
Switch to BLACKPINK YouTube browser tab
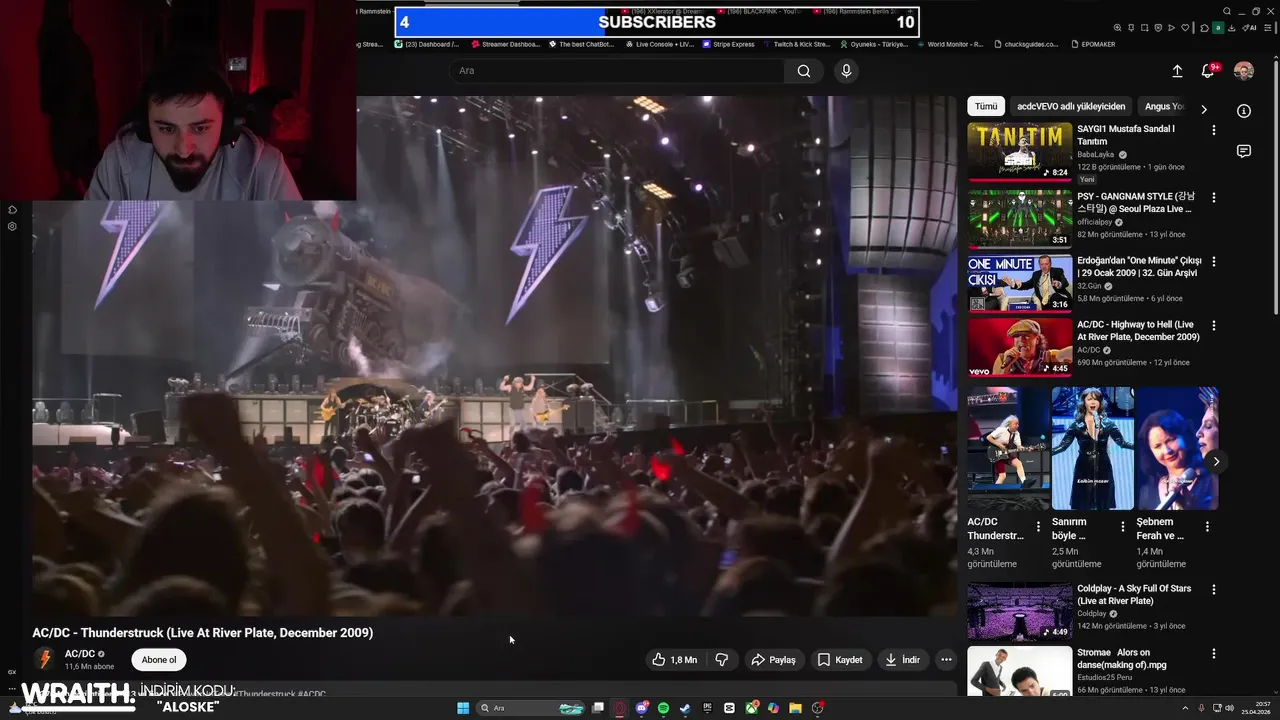coord(760,11)
